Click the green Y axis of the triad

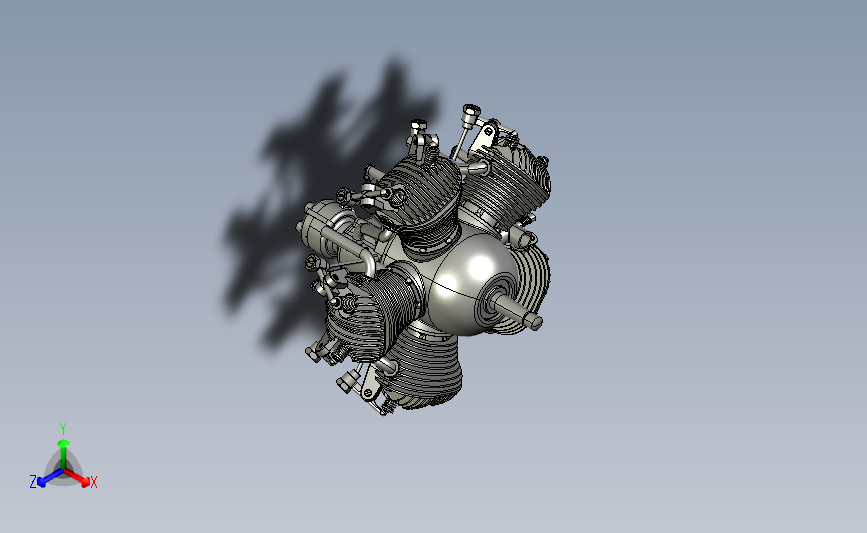(63, 454)
